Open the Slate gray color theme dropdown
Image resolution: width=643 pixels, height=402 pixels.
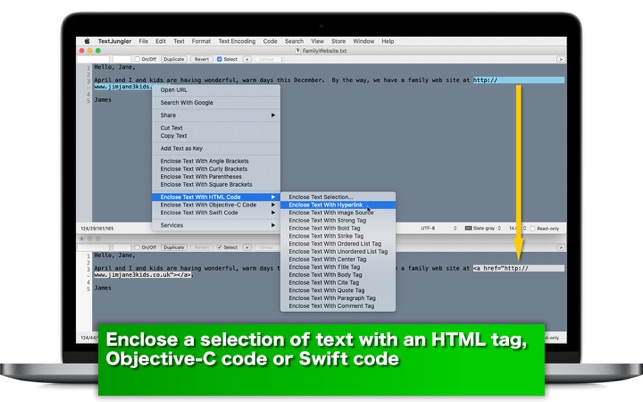483,228
